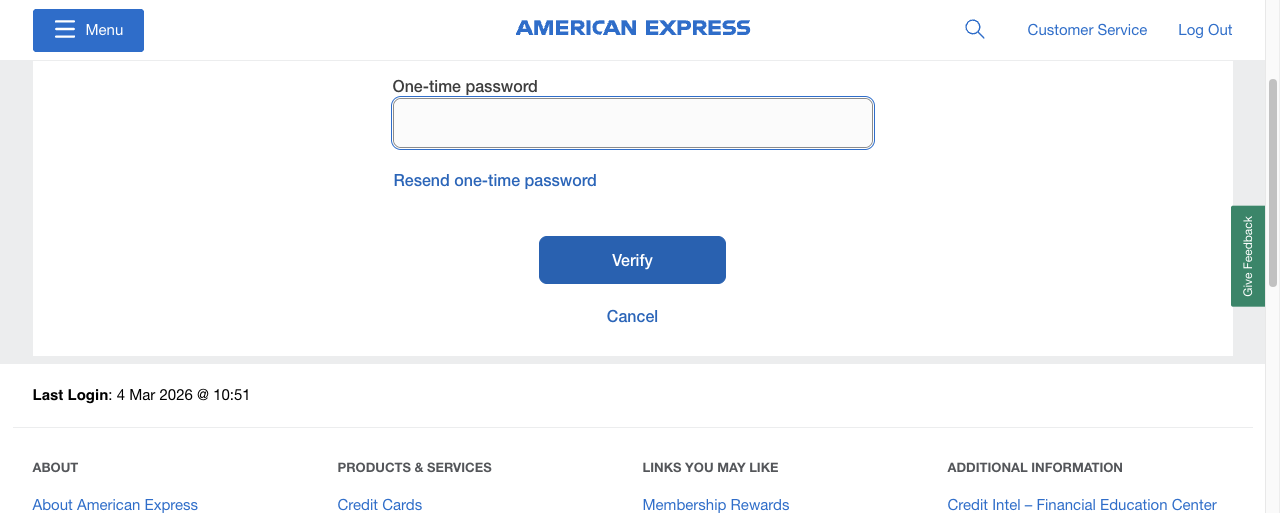
Task: Click the ABOUT footer heading
Action: (55, 468)
